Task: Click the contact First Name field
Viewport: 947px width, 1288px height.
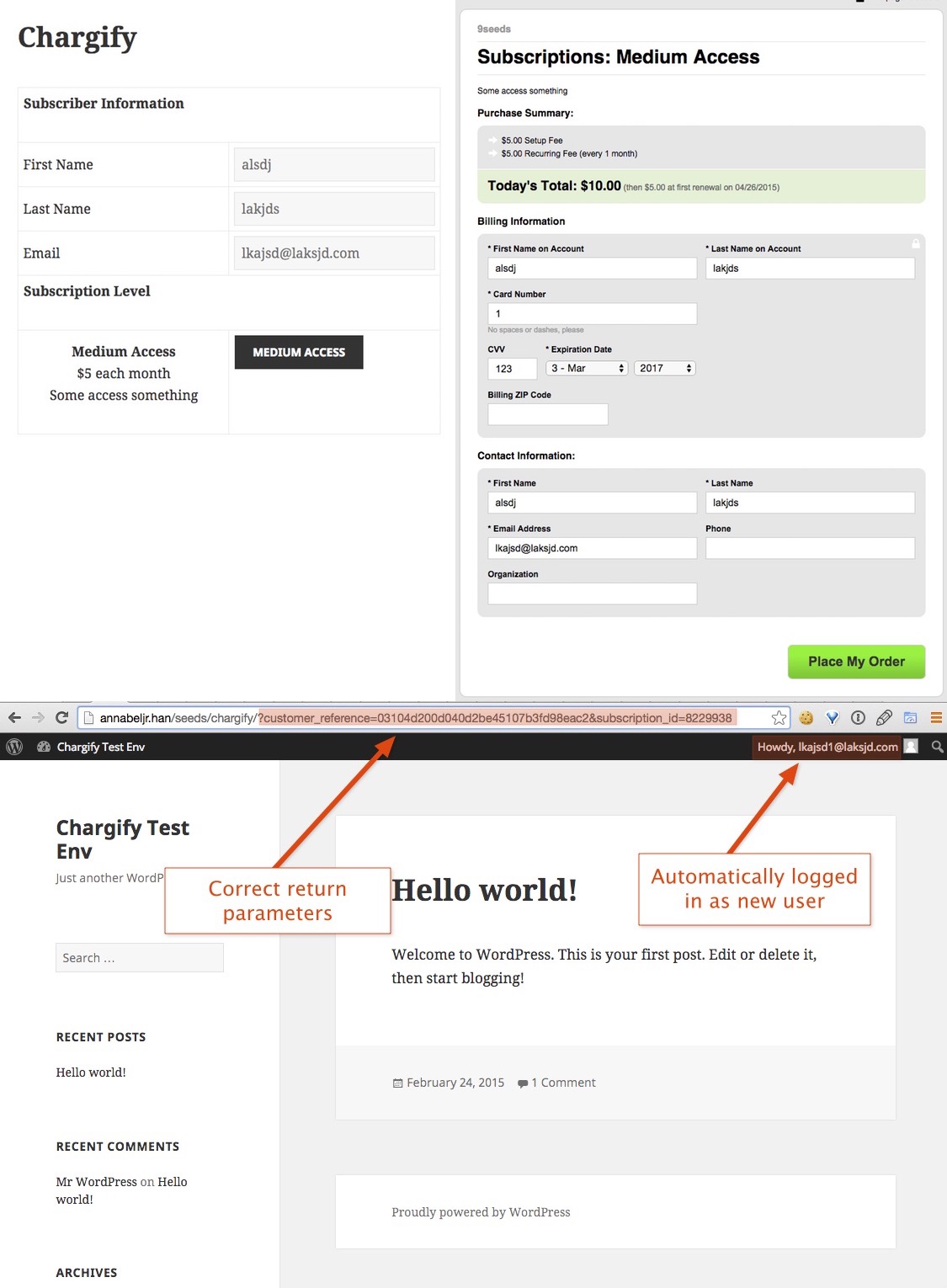Action: (x=593, y=503)
